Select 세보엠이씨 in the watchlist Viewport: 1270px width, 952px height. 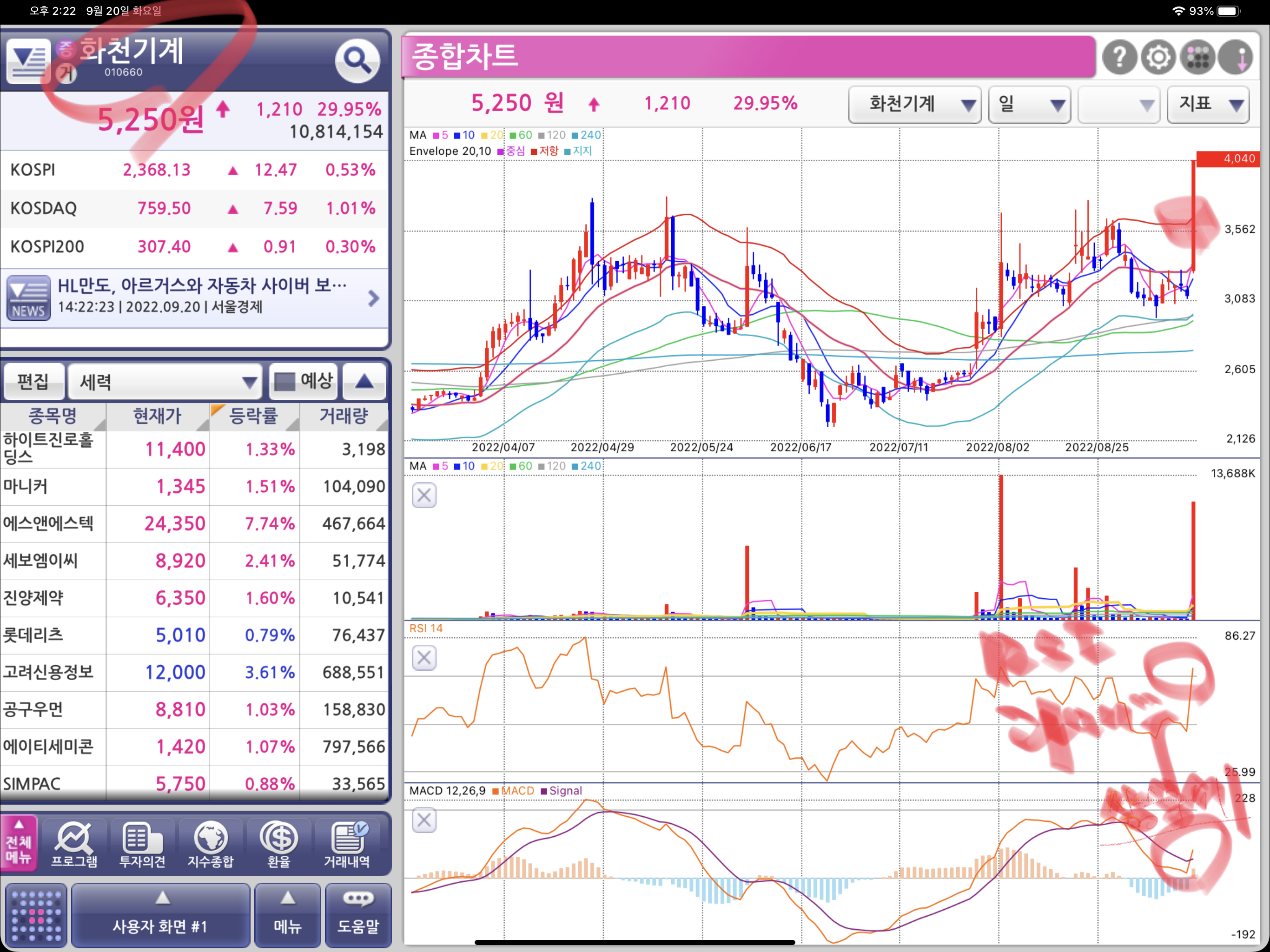click(194, 561)
